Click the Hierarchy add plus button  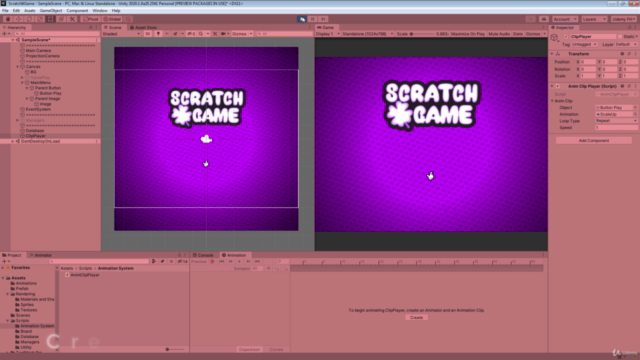pyautogui.click(x=4, y=34)
